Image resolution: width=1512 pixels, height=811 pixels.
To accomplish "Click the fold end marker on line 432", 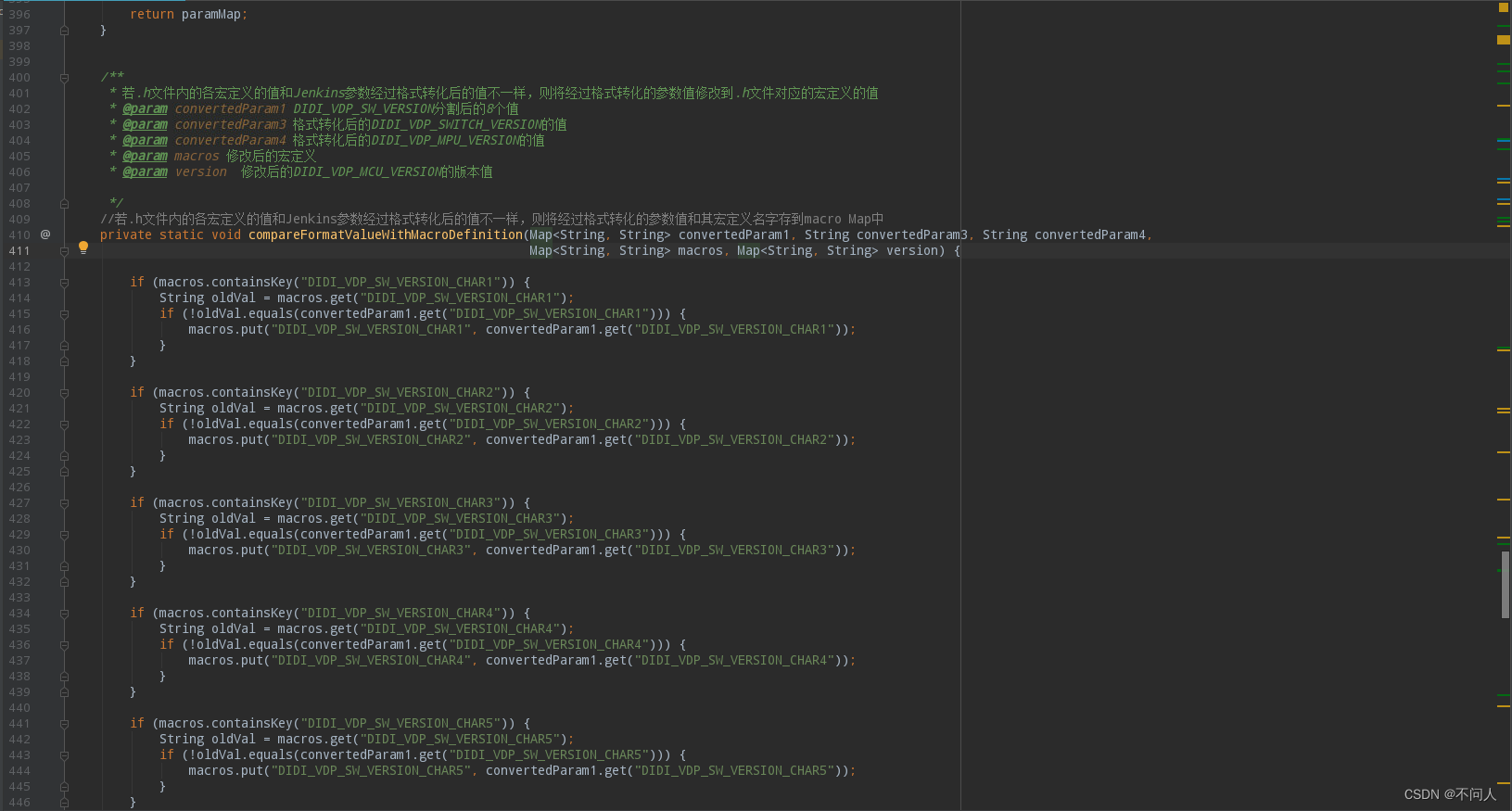I will pos(64,582).
